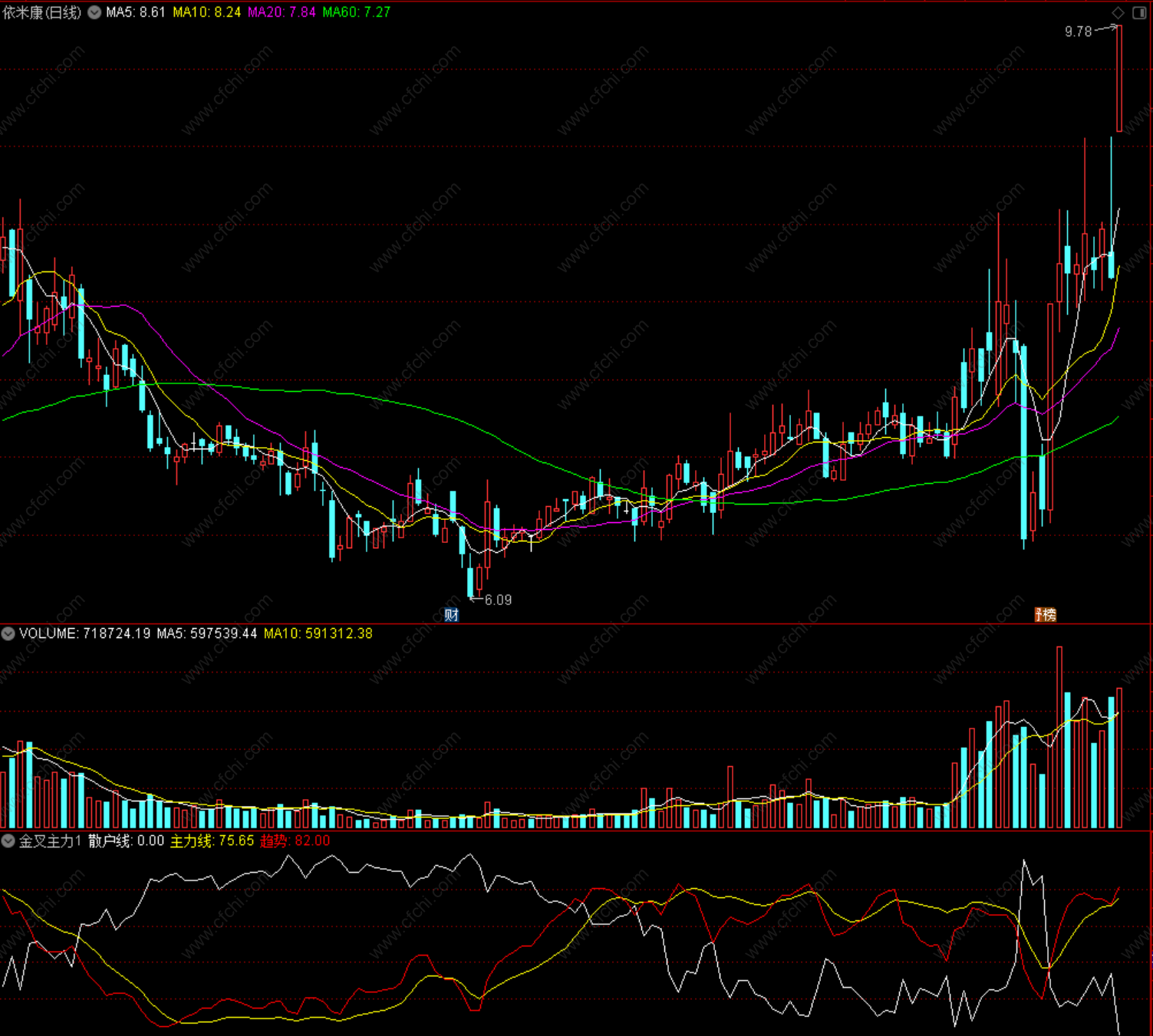Click the 6.09 low price annotation
1153x1036 pixels.
tap(498, 600)
